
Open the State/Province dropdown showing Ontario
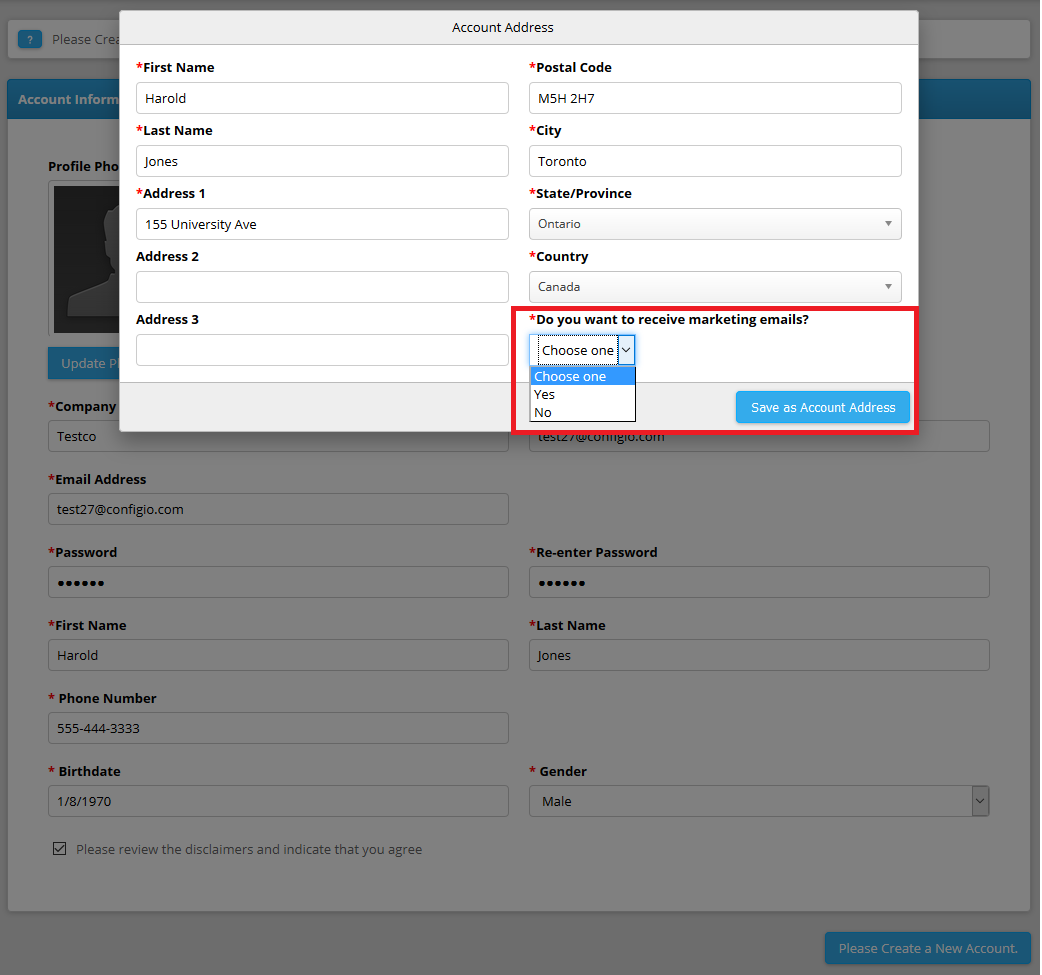point(715,224)
